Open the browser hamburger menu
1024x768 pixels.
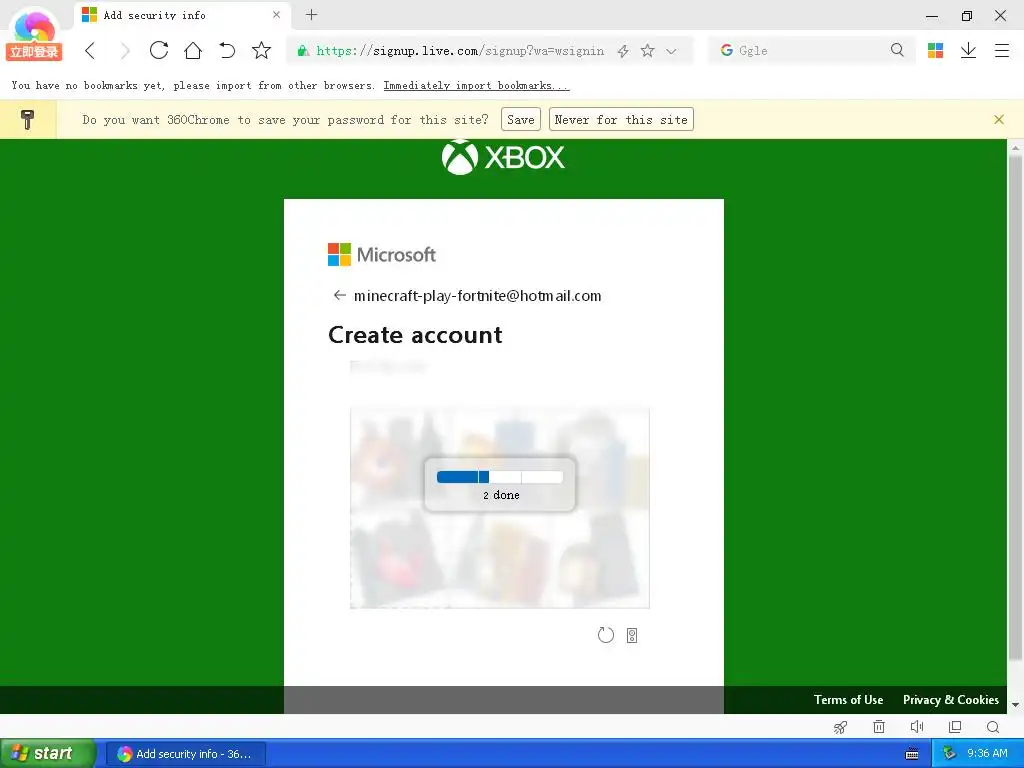[1002, 50]
